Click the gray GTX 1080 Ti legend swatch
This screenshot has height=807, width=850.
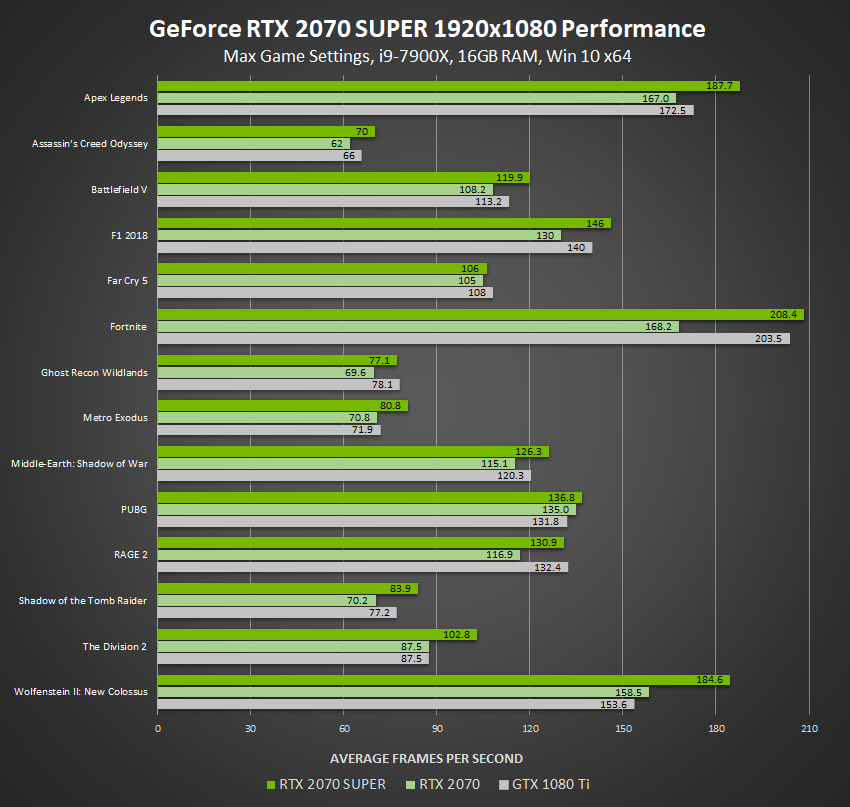[x=506, y=784]
